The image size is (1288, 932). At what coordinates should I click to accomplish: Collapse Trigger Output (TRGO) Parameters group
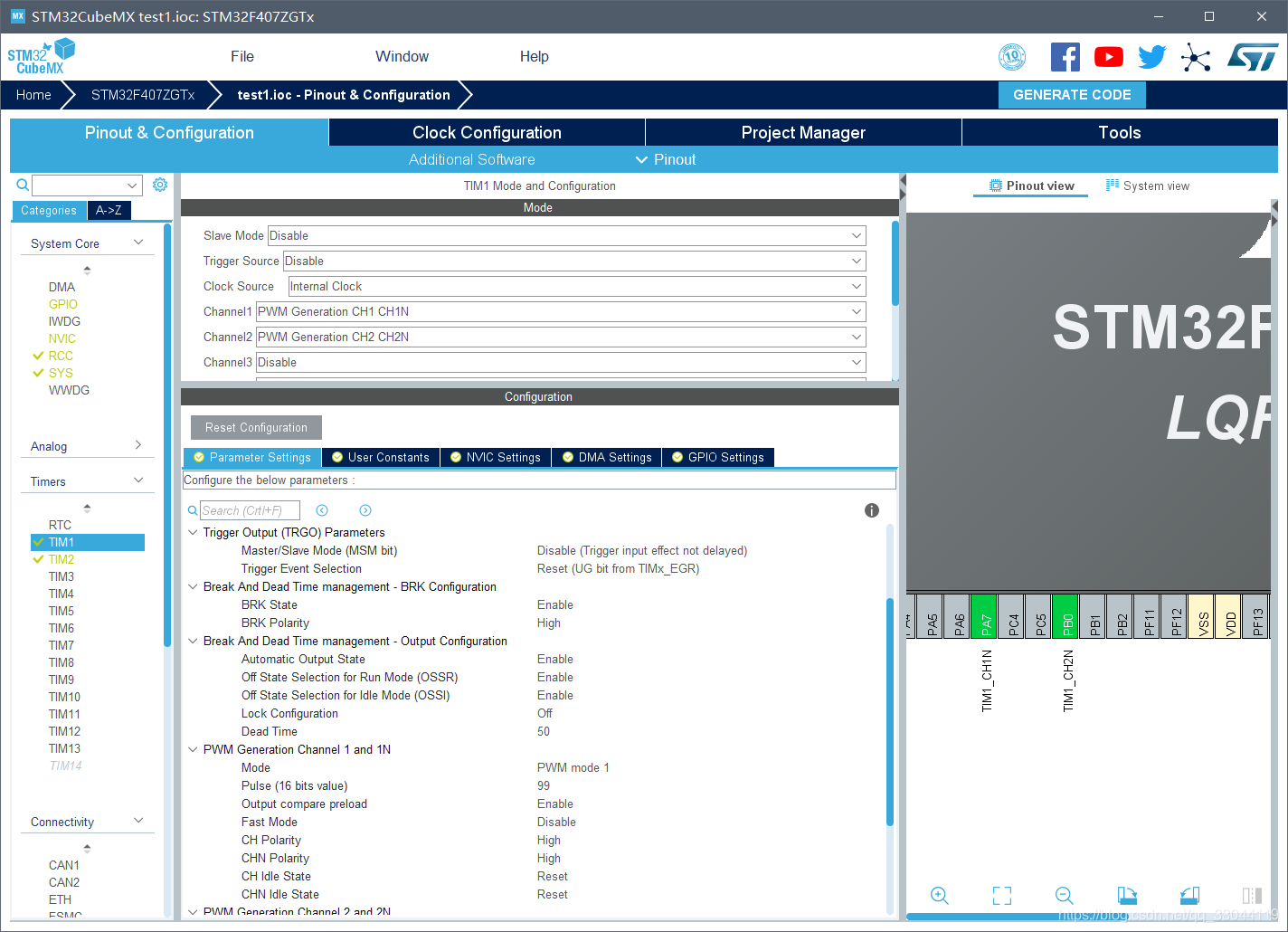(193, 532)
